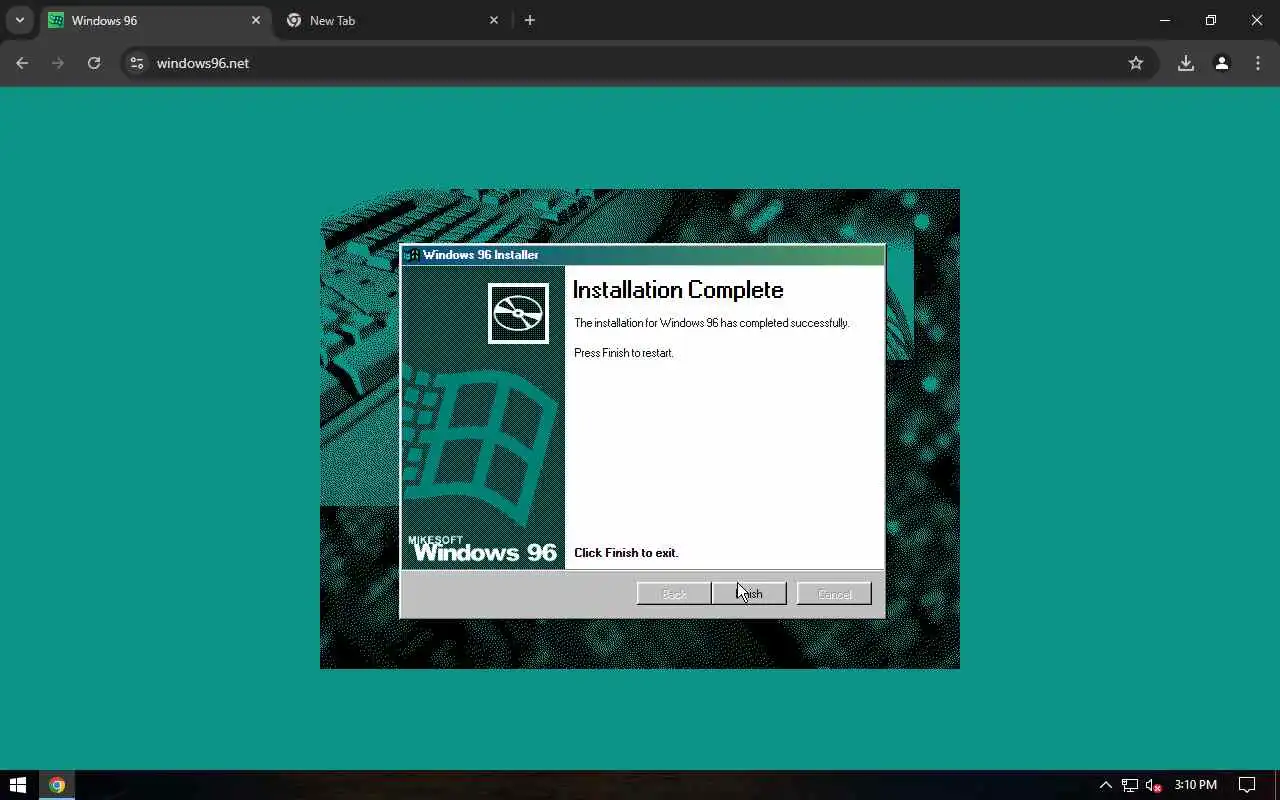This screenshot has height=800, width=1280.
Task: Show hidden system tray icons
Action: click(1105, 785)
